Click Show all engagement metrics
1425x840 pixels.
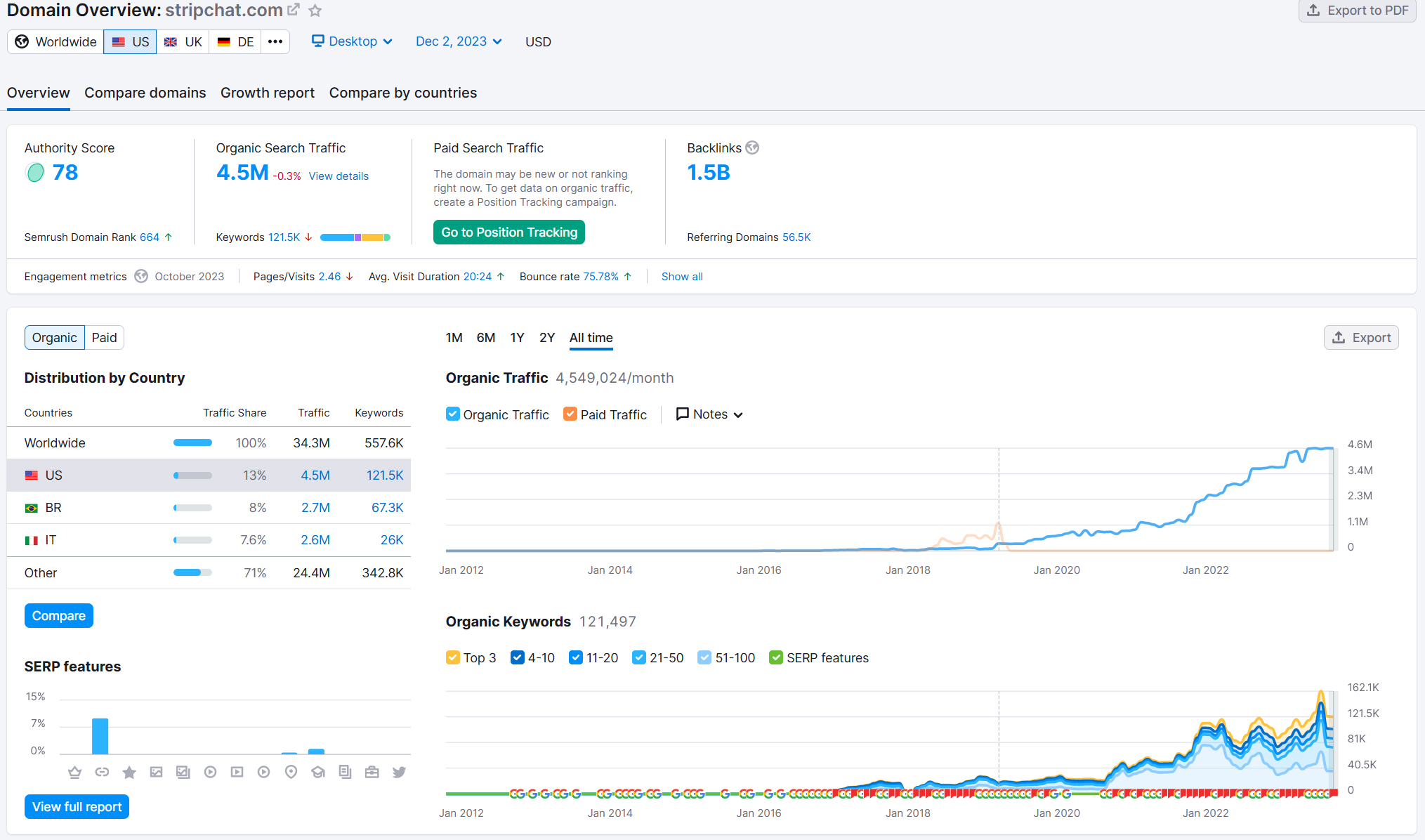682,277
